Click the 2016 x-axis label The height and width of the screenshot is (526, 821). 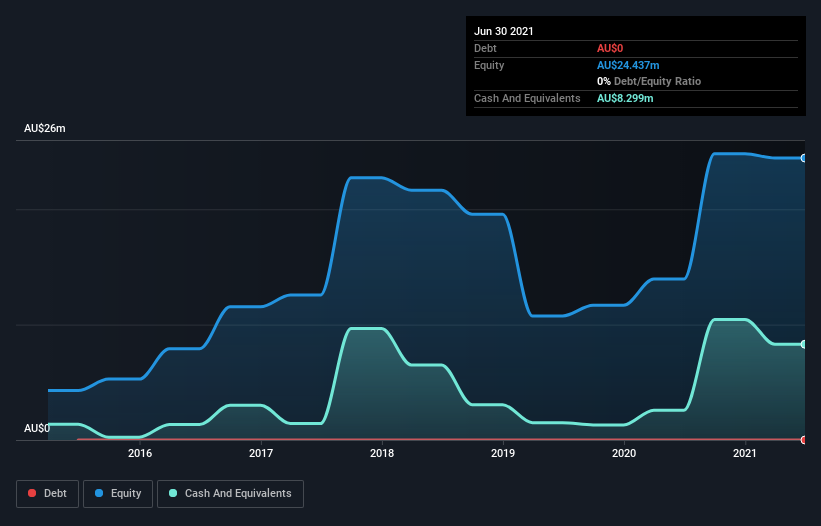[140, 453]
